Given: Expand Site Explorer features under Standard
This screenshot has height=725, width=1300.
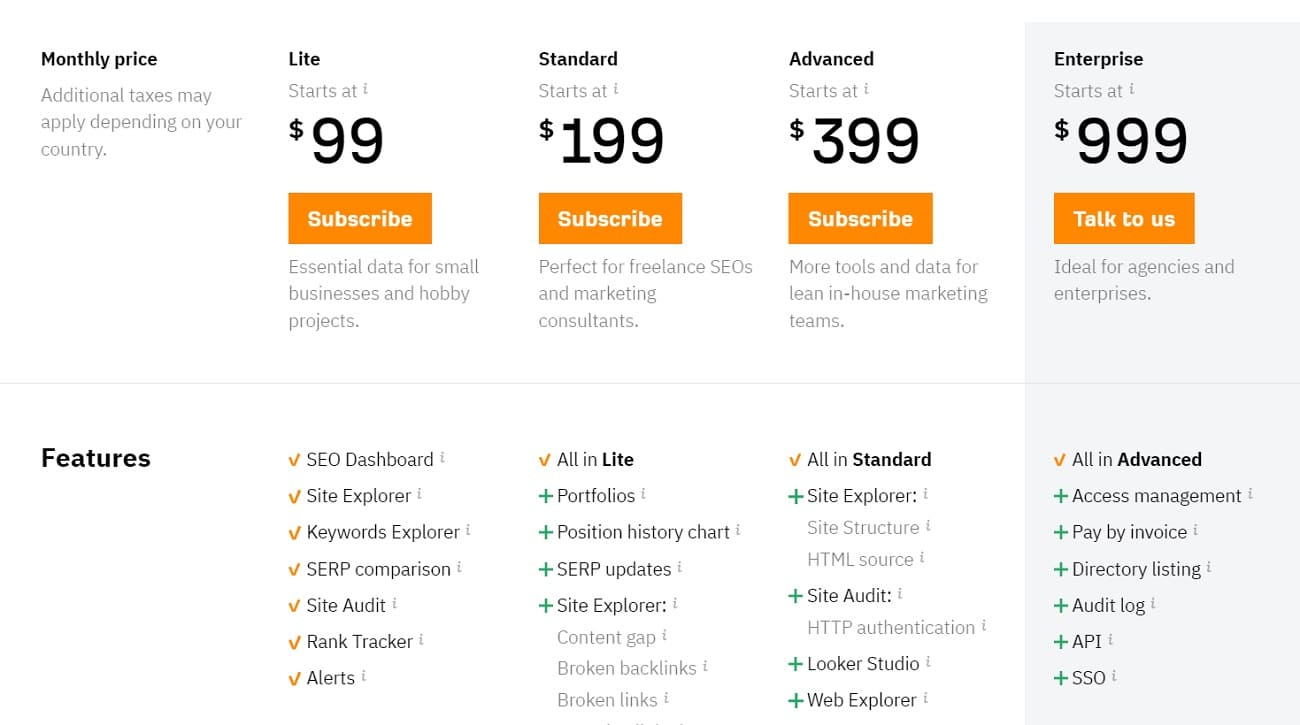Looking at the screenshot, I should point(546,605).
